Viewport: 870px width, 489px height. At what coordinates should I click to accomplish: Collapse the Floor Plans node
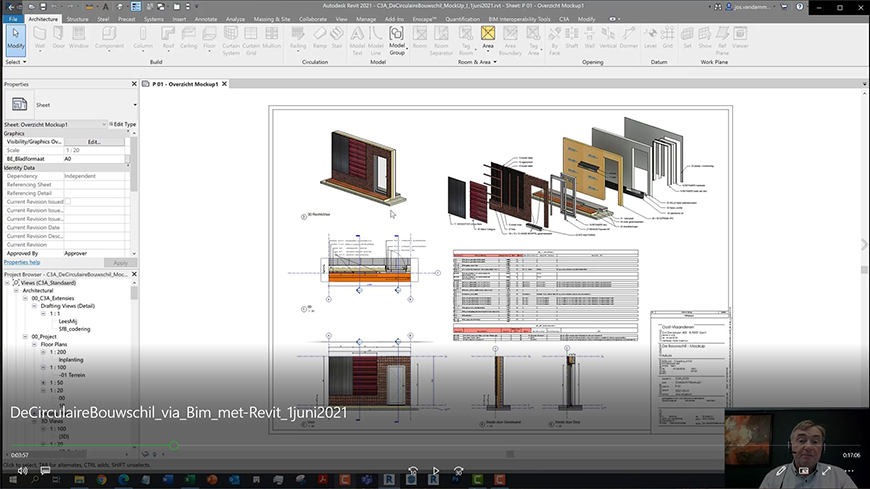34,344
